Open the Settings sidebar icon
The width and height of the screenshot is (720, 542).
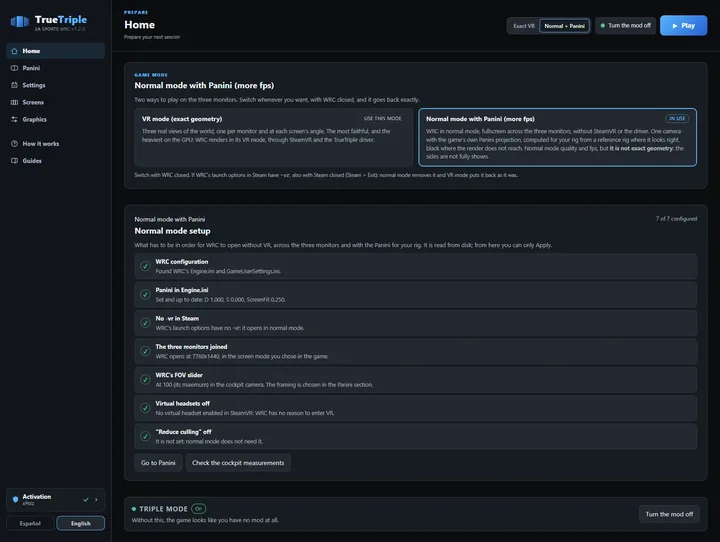tap(14, 85)
